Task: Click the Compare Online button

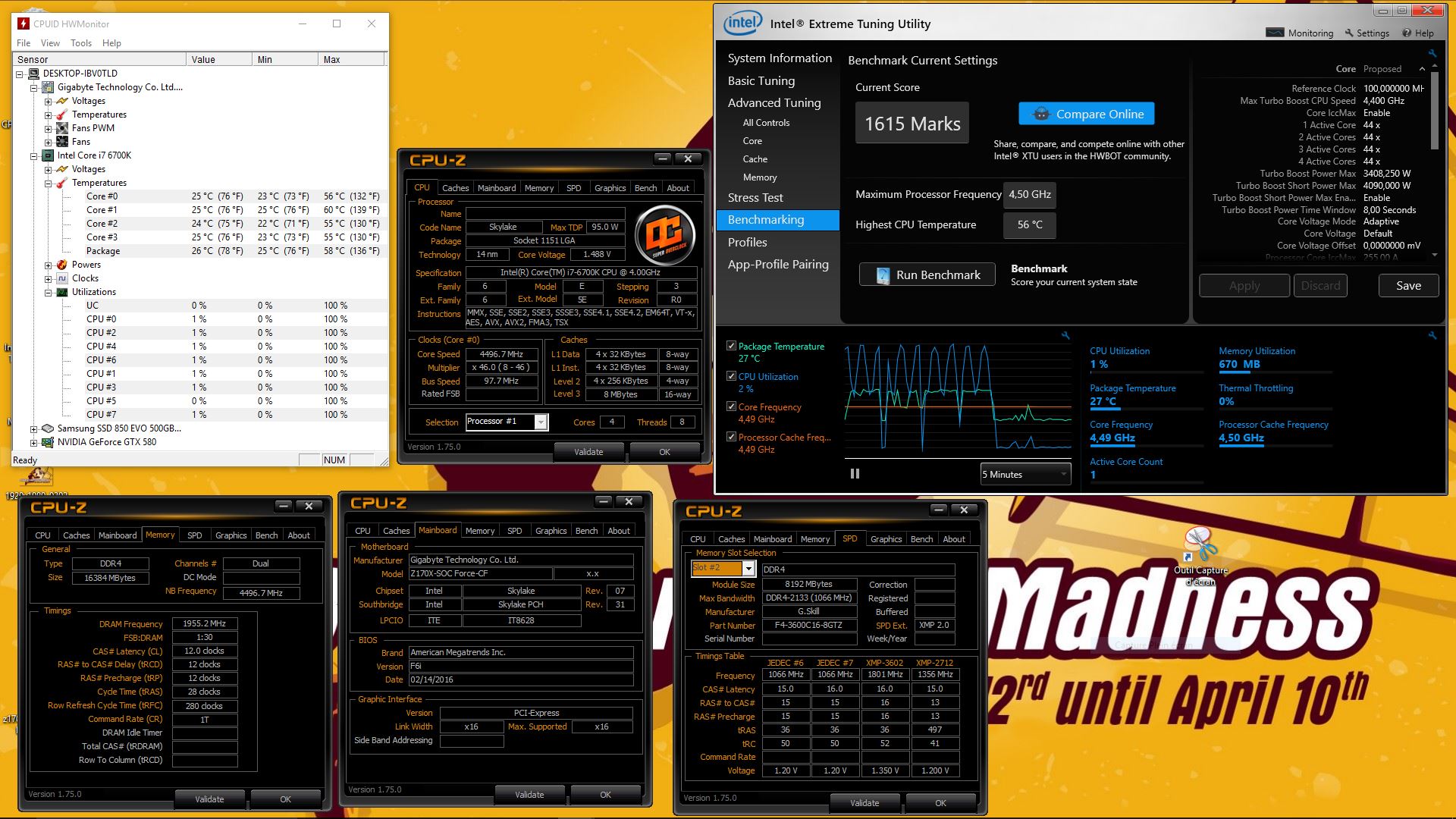Action: [1086, 114]
